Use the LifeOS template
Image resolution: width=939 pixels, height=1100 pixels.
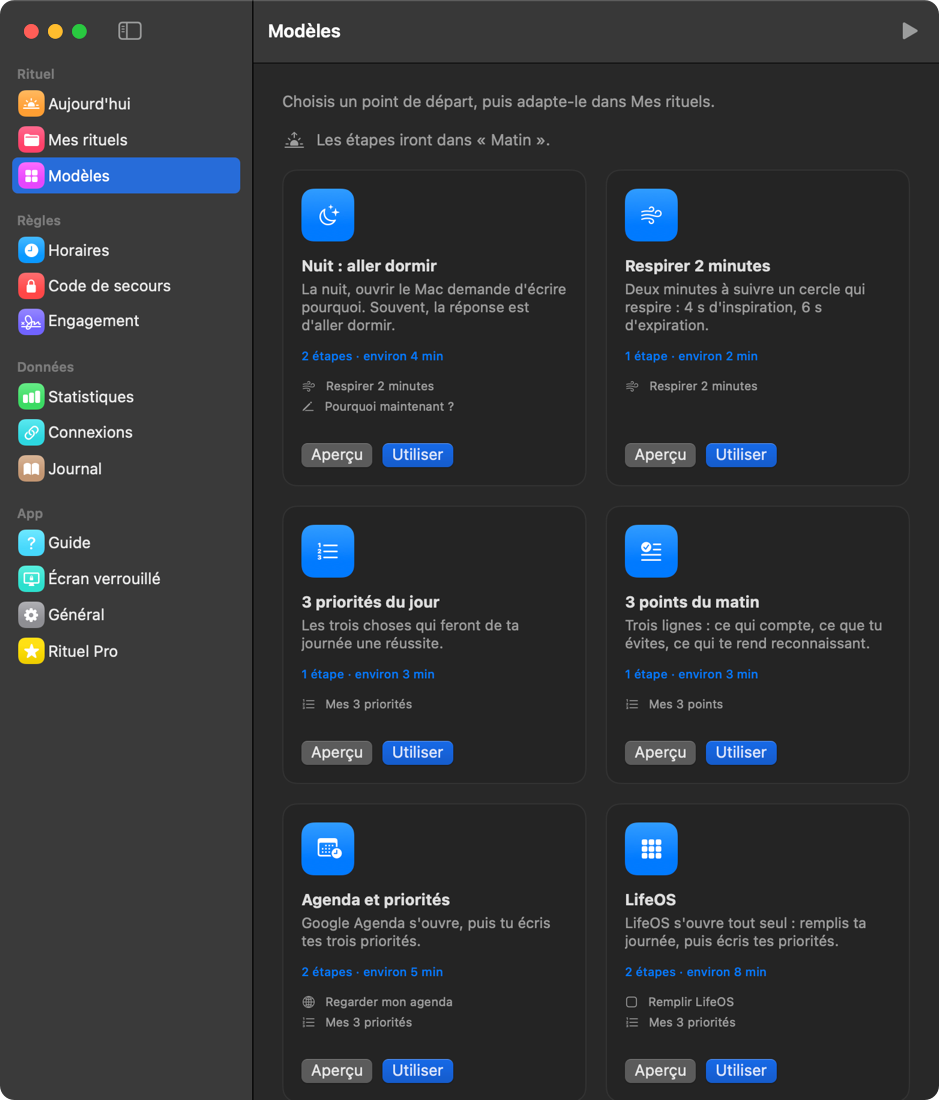(741, 1071)
